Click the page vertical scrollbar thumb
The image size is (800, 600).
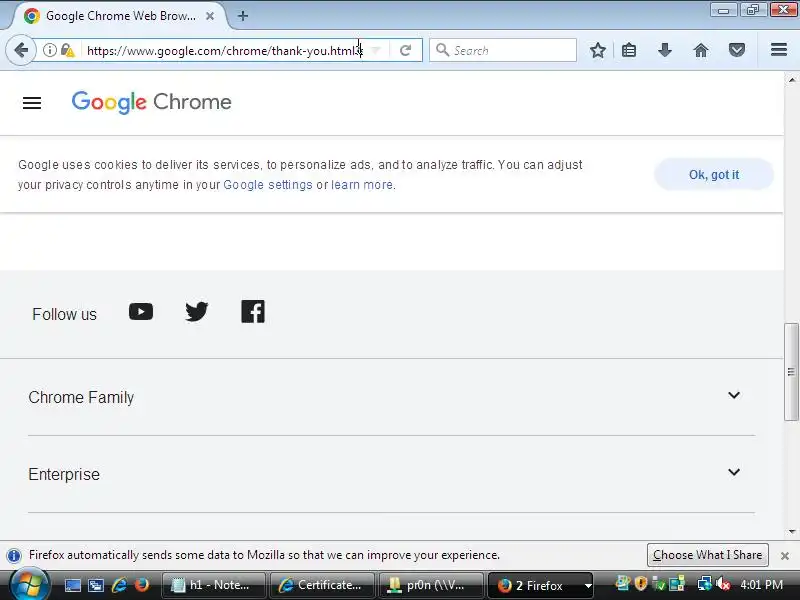point(791,371)
